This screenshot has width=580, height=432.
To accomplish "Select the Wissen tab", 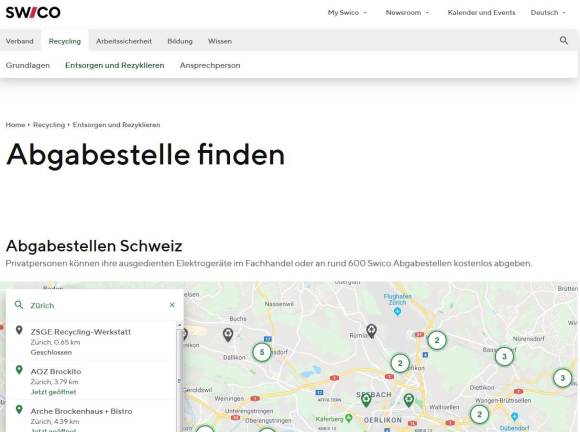I will [x=220, y=41].
